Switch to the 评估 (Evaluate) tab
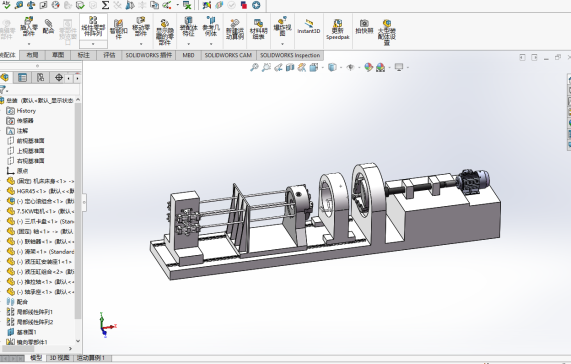This screenshot has height=364, width=571. click(x=109, y=55)
